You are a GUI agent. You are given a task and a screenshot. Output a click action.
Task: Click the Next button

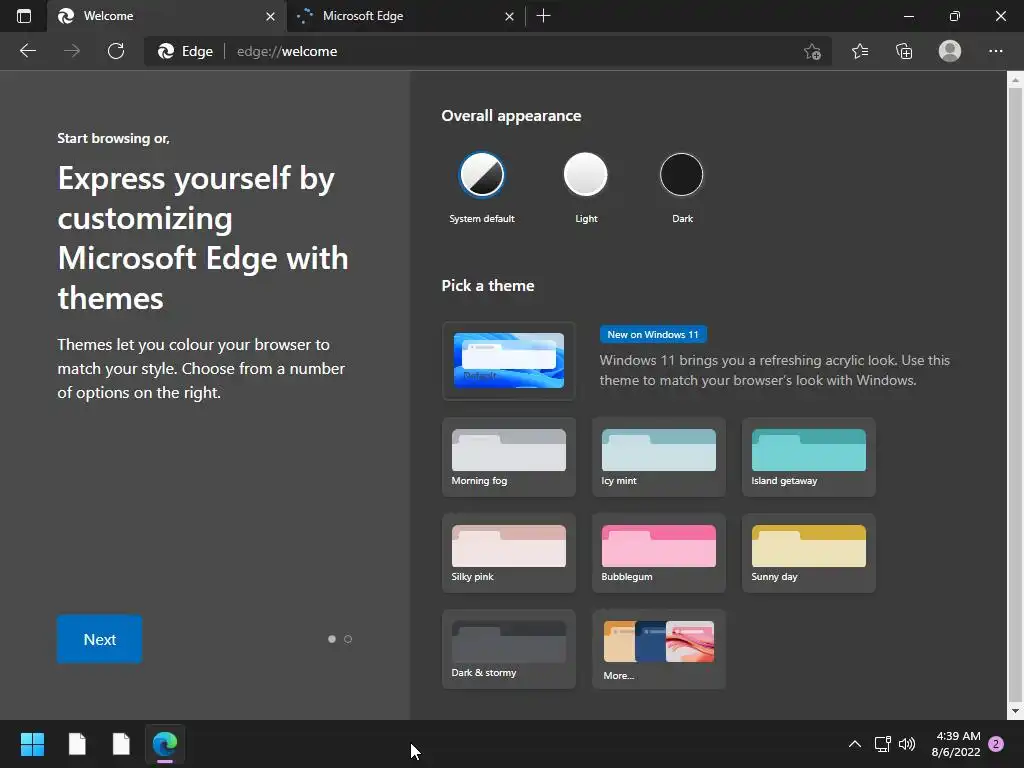99,639
